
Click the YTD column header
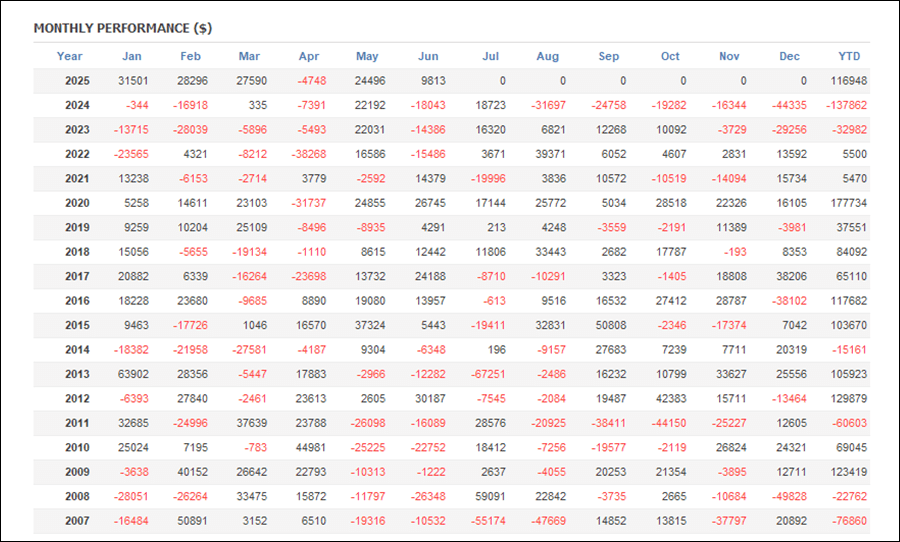(849, 56)
